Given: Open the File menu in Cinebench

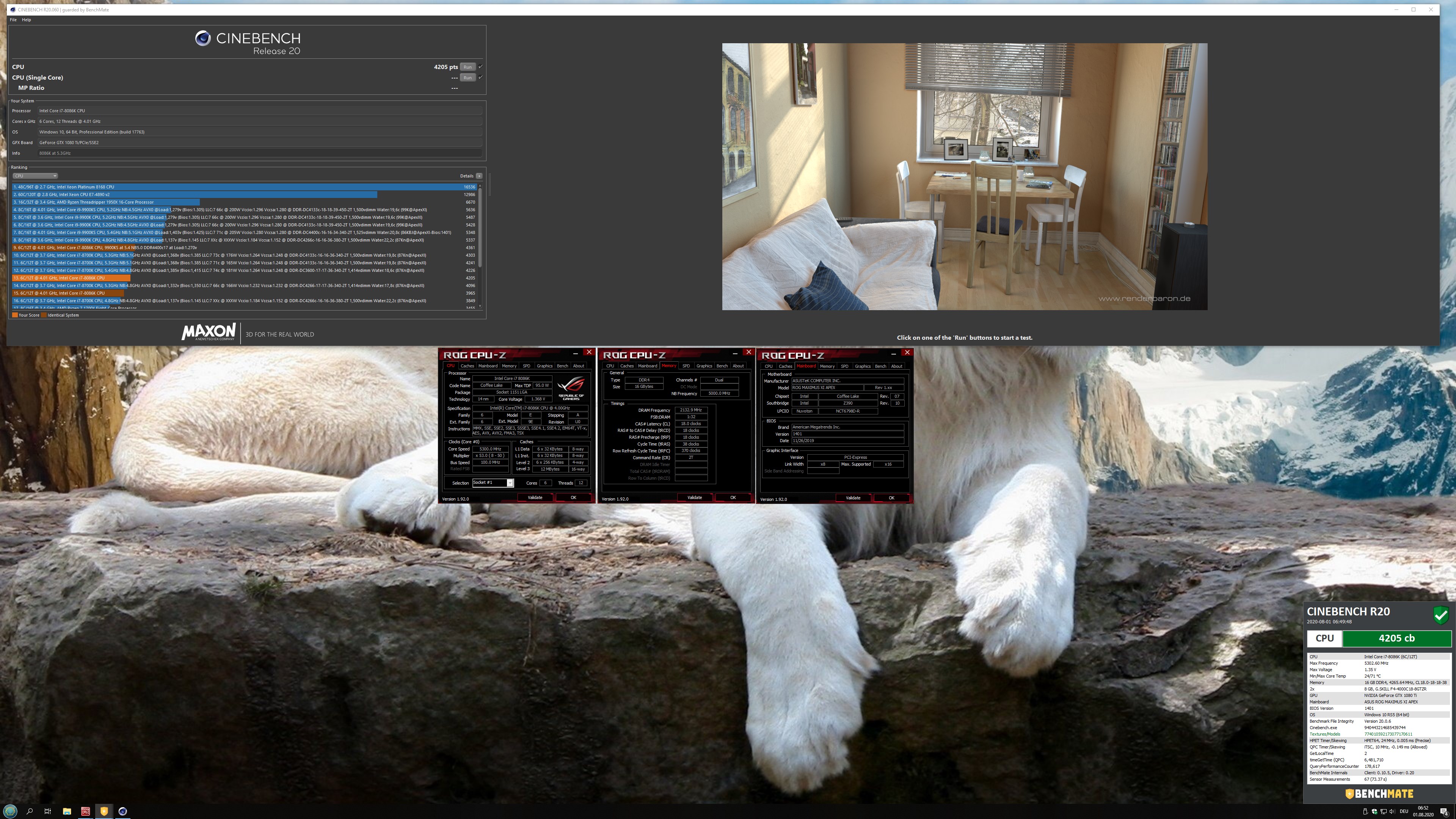Looking at the screenshot, I should pyautogui.click(x=13, y=20).
